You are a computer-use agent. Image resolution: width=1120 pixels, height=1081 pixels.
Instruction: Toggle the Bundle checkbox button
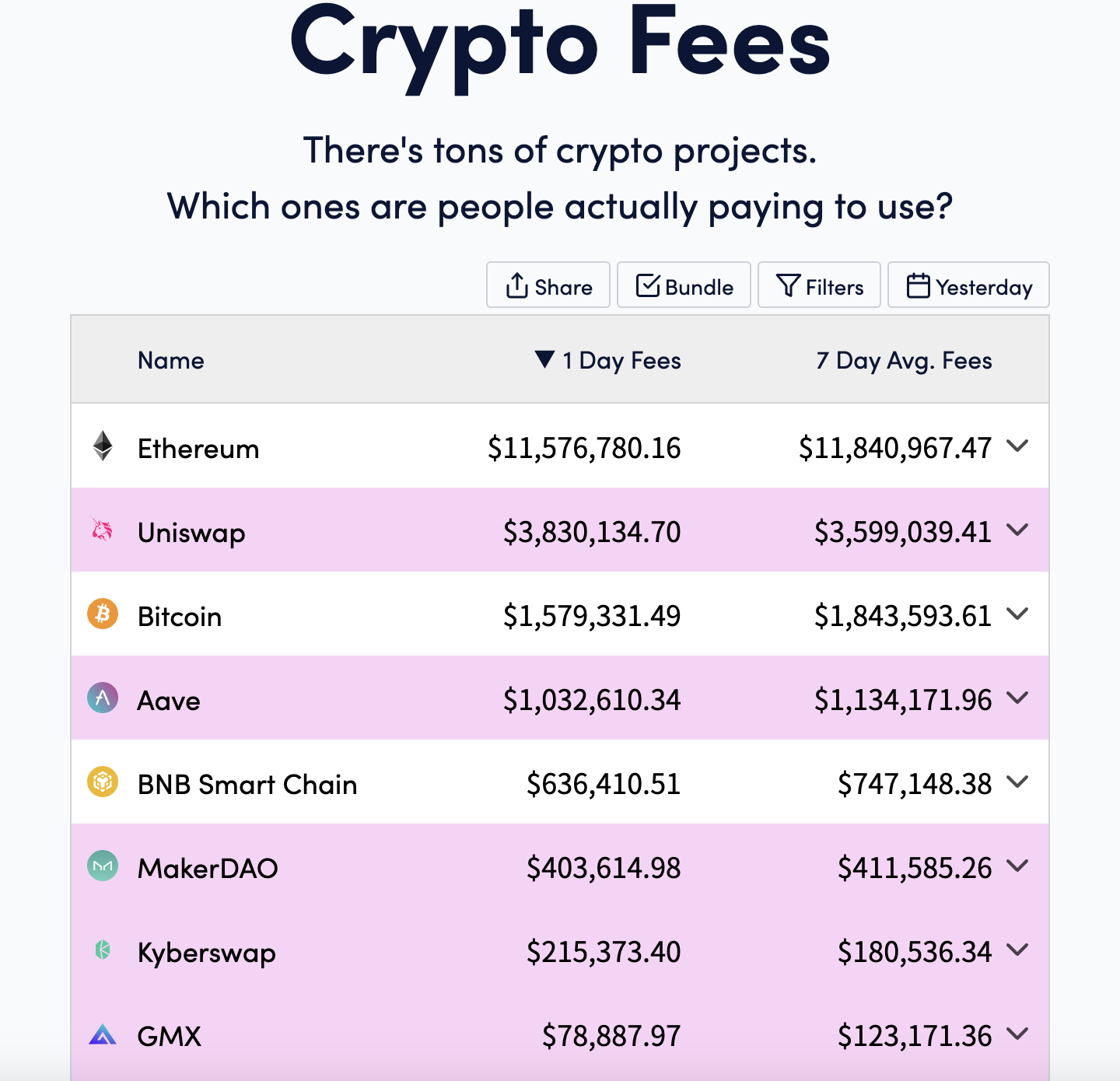point(684,285)
